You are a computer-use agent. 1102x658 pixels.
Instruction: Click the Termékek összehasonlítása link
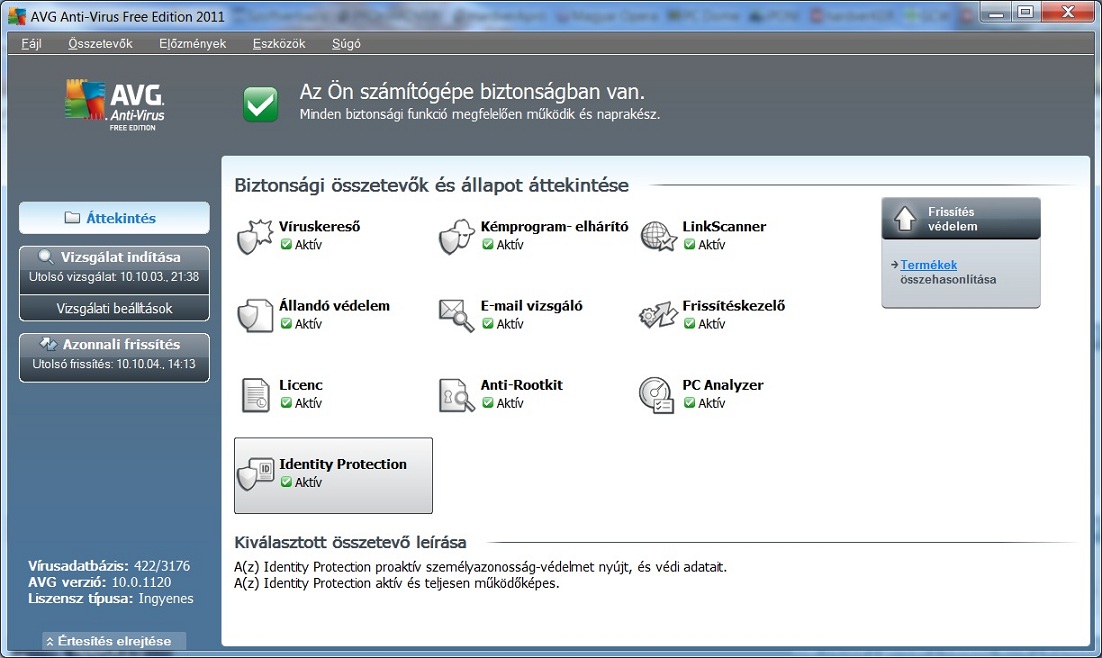[929, 265]
